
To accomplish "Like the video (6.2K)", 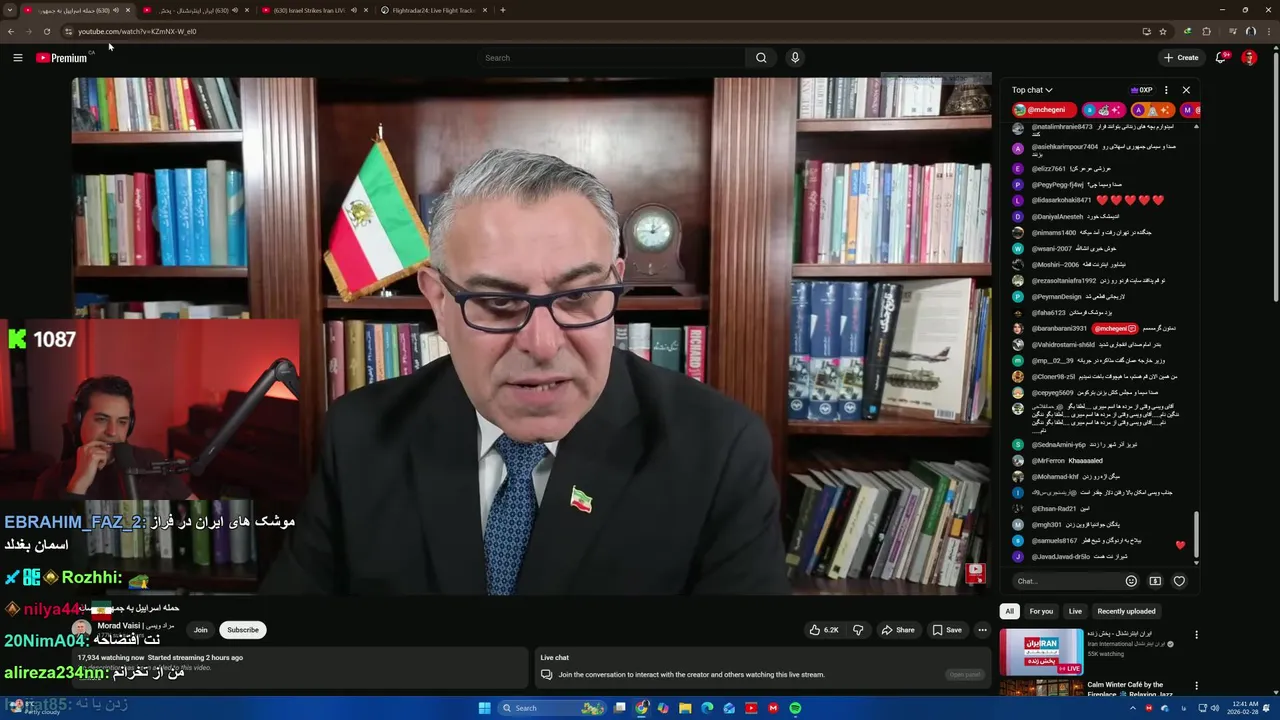I will point(823,630).
